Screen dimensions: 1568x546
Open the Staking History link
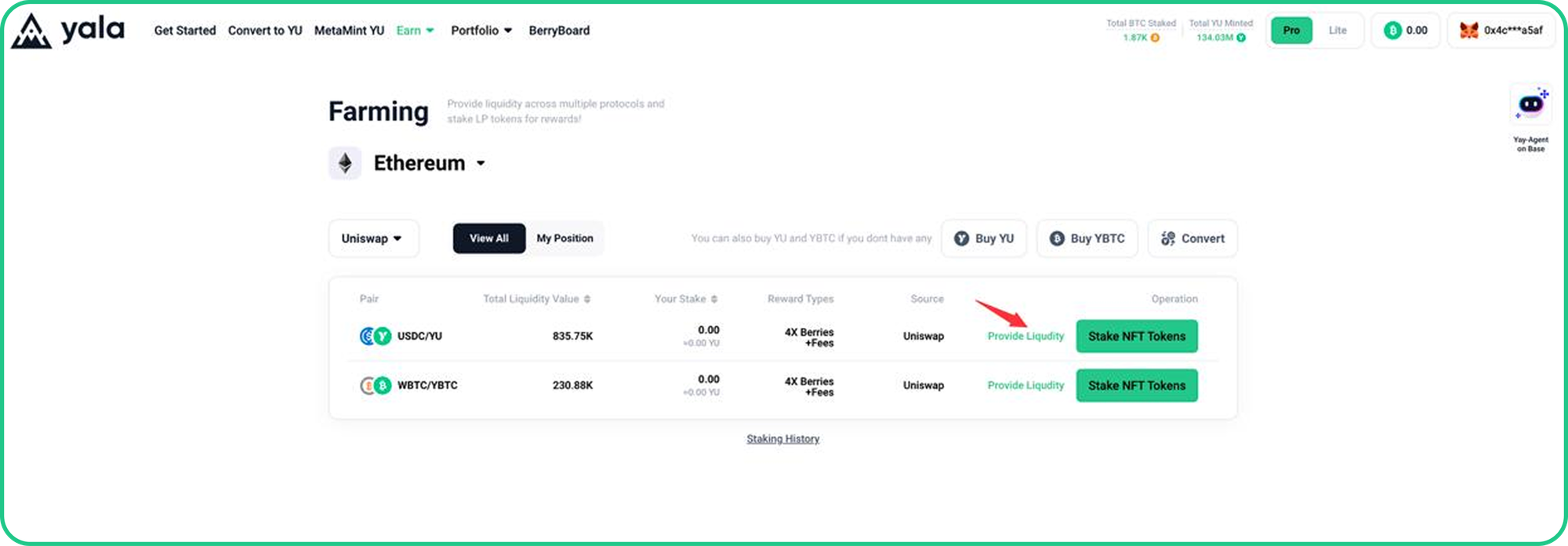pos(783,439)
